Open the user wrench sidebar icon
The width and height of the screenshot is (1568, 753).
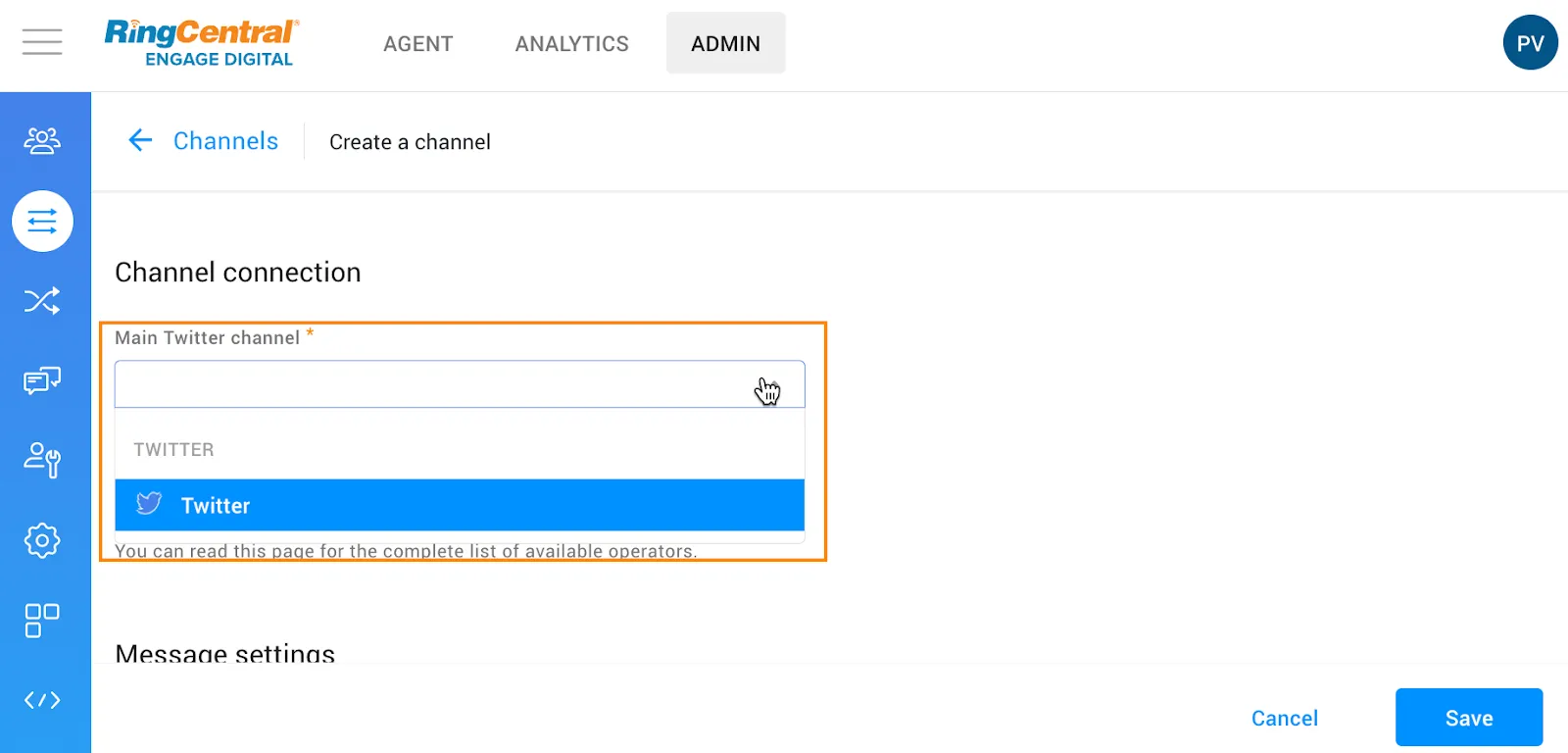point(42,459)
